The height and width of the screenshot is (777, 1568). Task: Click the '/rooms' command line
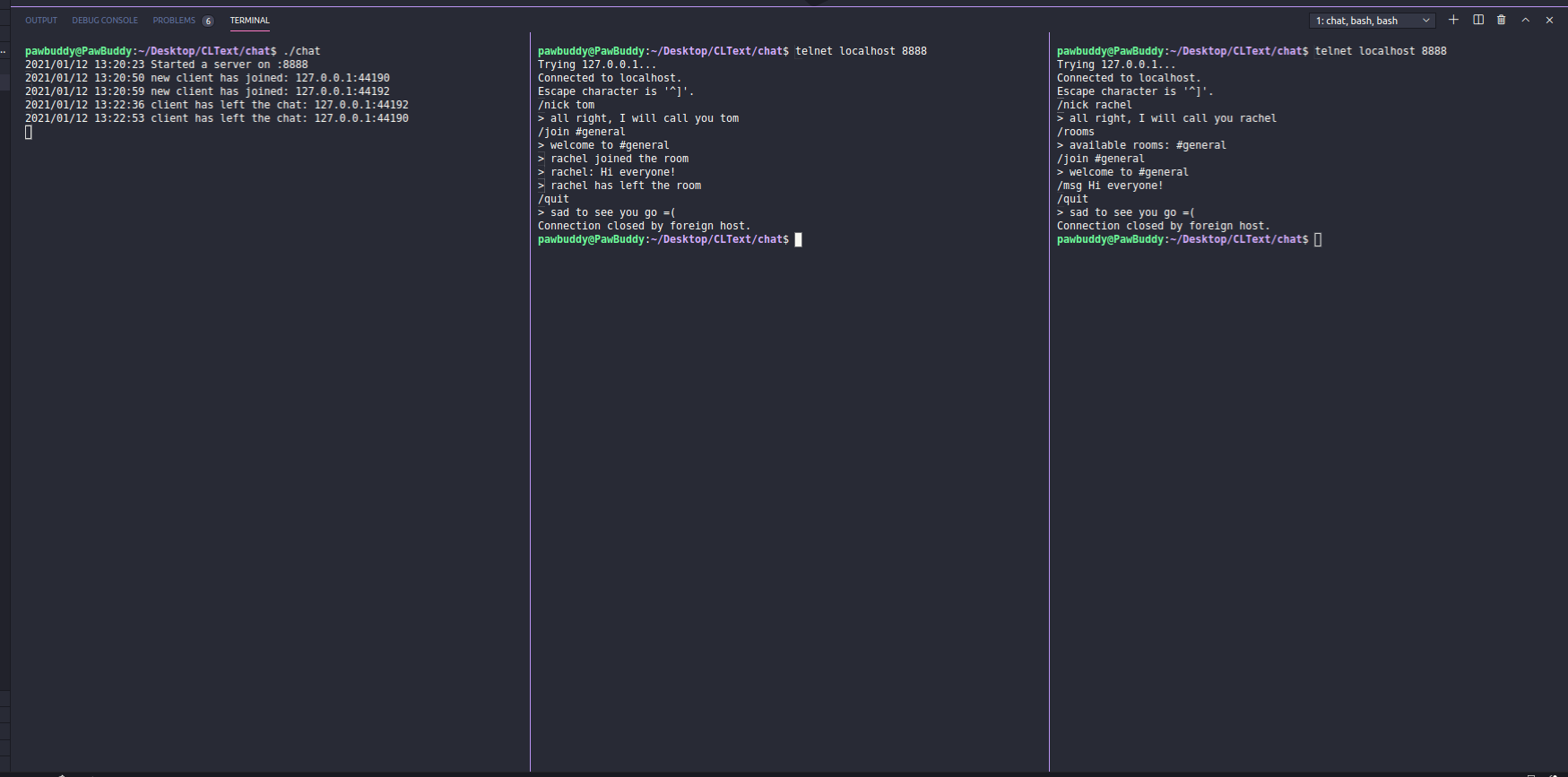coord(1076,132)
